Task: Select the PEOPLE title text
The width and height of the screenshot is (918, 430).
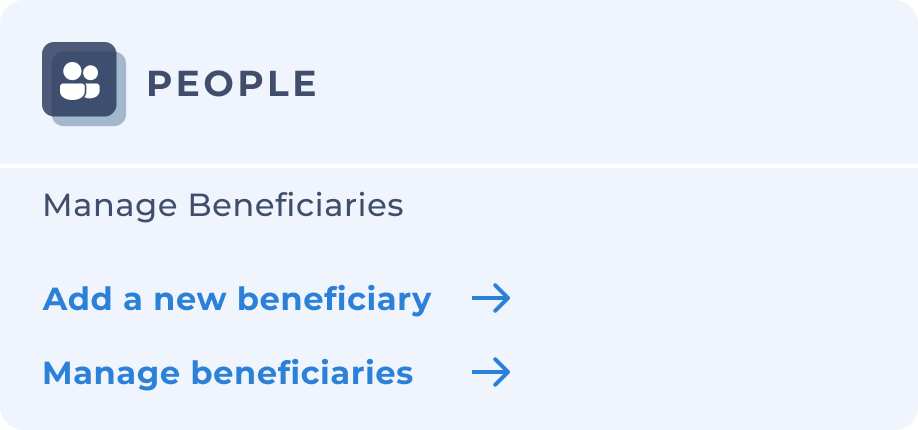Action: (231, 84)
